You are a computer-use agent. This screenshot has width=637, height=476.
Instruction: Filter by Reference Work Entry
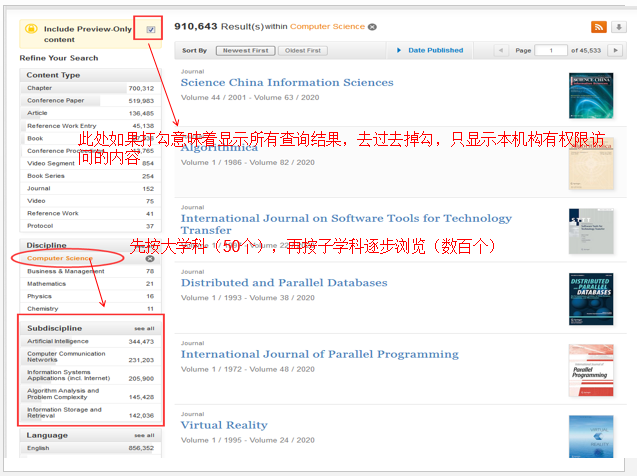click(90, 126)
